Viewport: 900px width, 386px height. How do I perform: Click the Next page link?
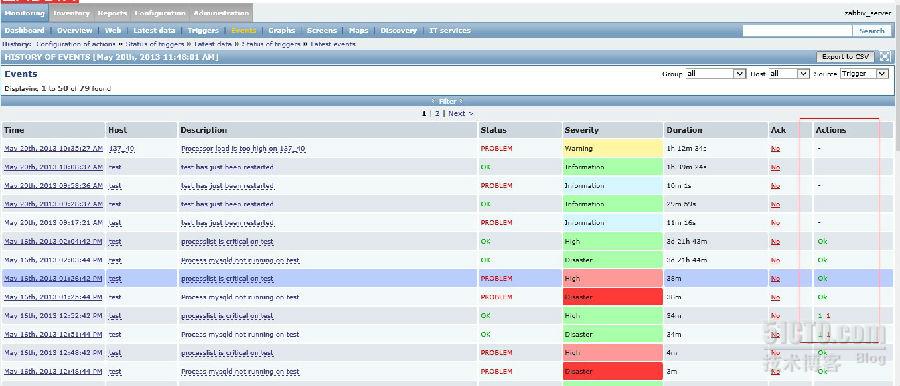click(460, 114)
